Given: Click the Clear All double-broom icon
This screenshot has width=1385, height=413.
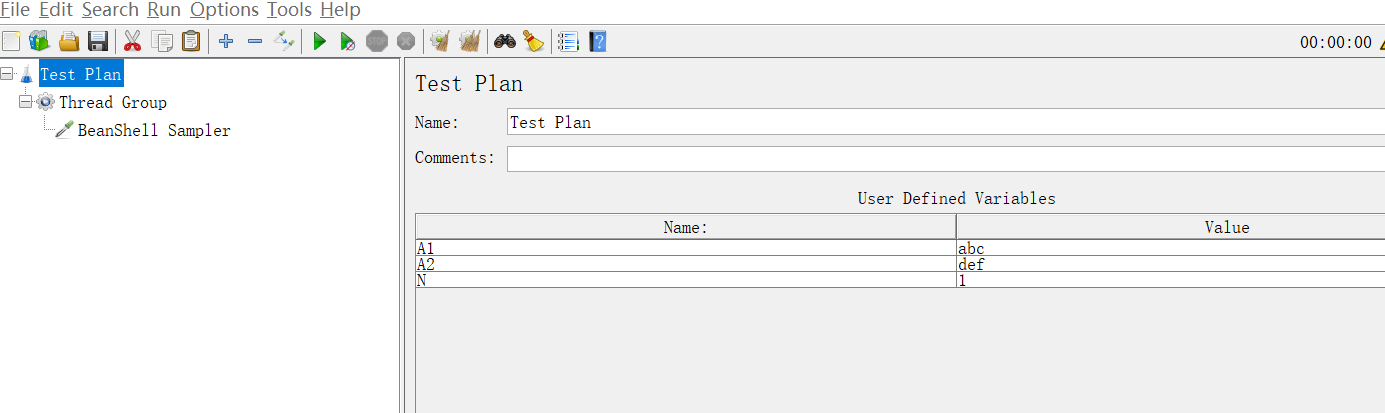Looking at the screenshot, I should pyautogui.click(x=469, y=41).
